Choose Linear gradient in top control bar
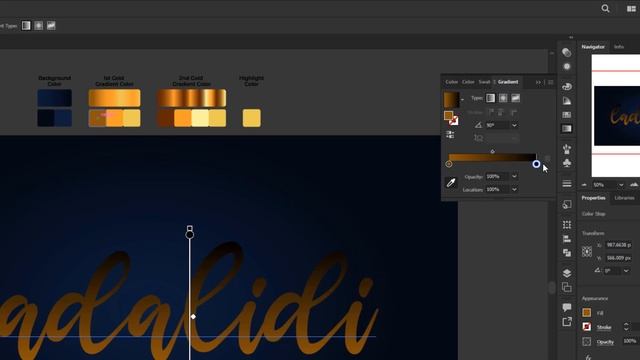 26,26
